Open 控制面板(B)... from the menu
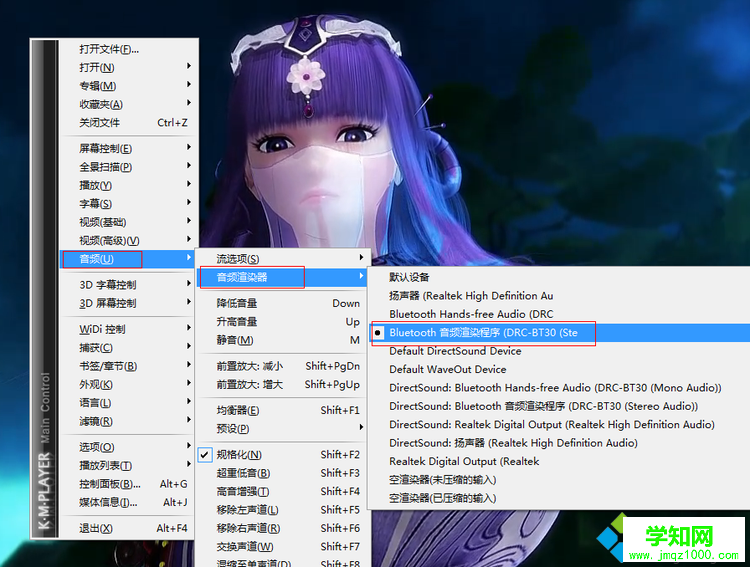The width and height of the screenshot is (750, 567). click(x=128, y=484)
